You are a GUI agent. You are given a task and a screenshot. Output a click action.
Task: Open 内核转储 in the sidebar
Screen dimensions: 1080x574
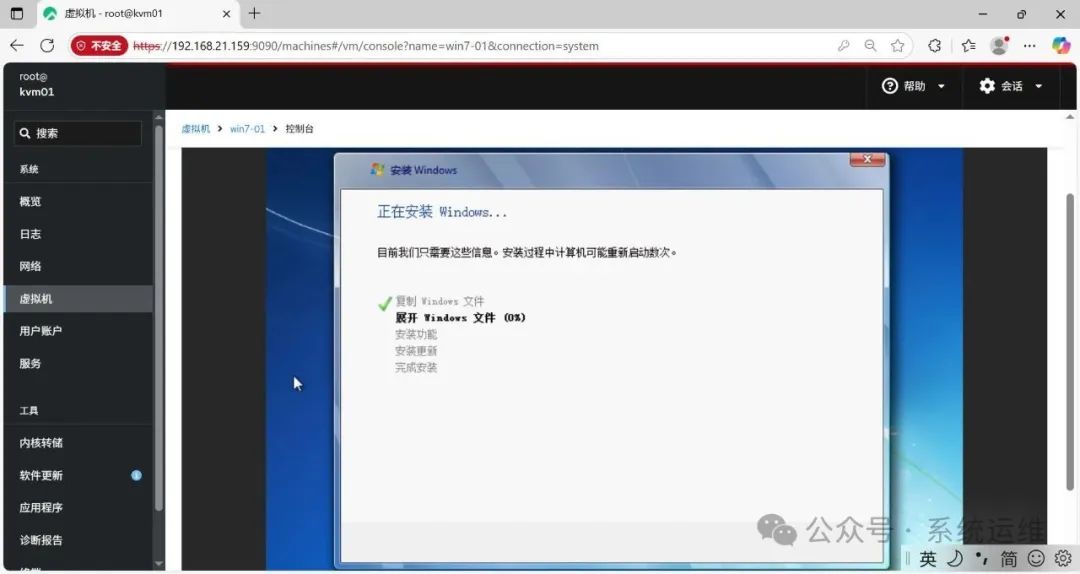pyautogui.click(x=78, y=442)
